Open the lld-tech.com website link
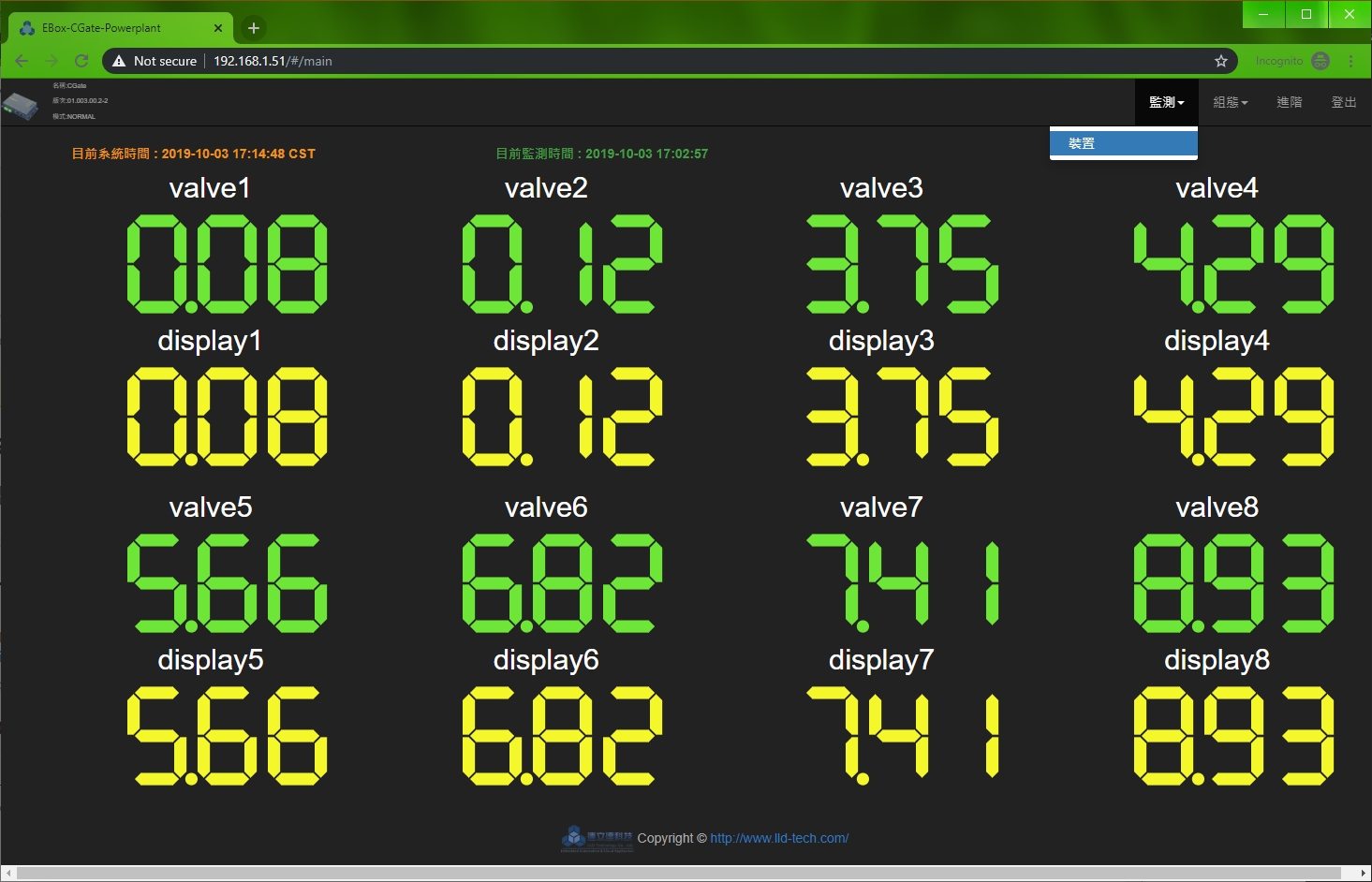The image size is (1372, 882). pos(779,838)
